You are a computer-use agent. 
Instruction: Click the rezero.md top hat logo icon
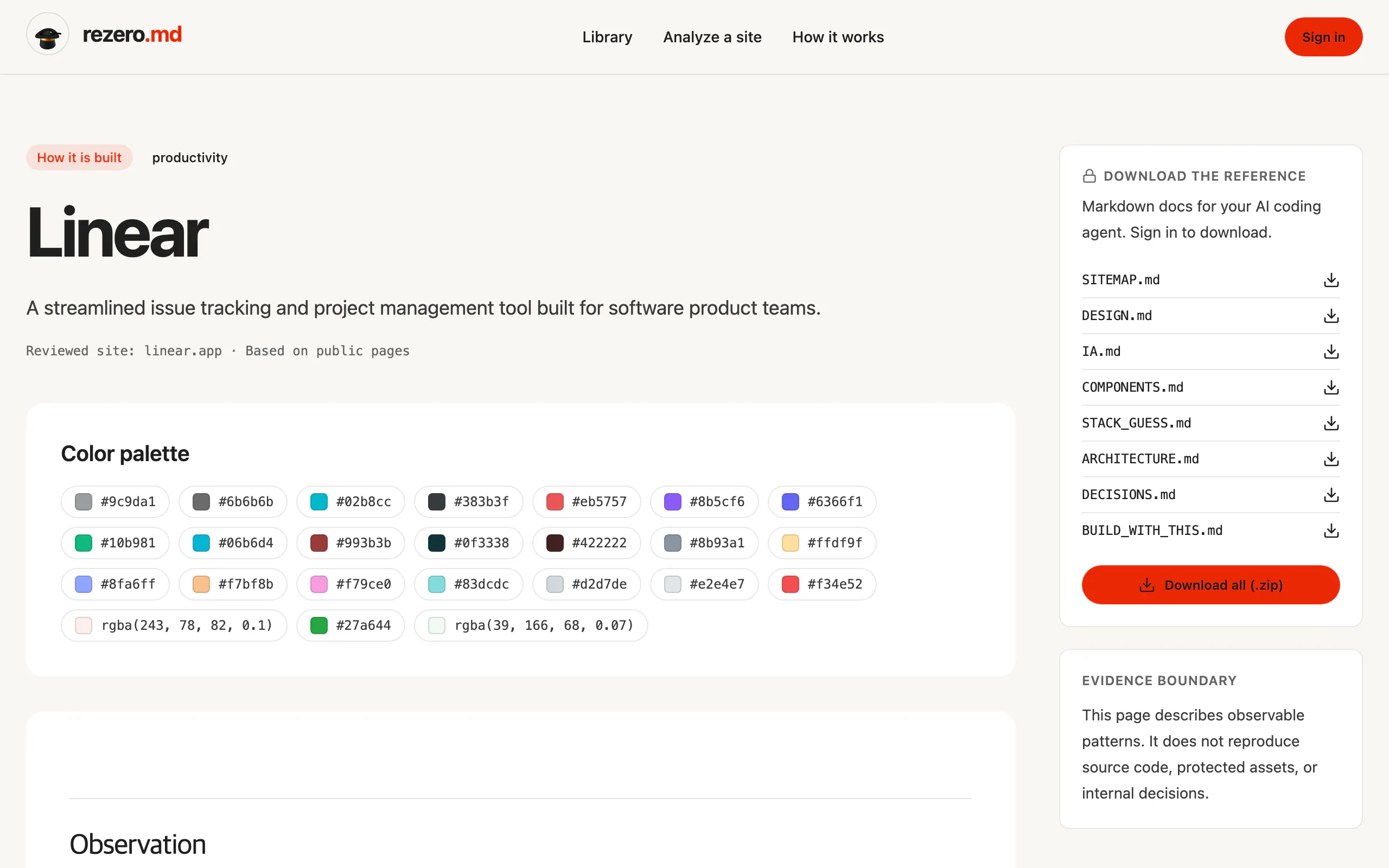point(48,34)
